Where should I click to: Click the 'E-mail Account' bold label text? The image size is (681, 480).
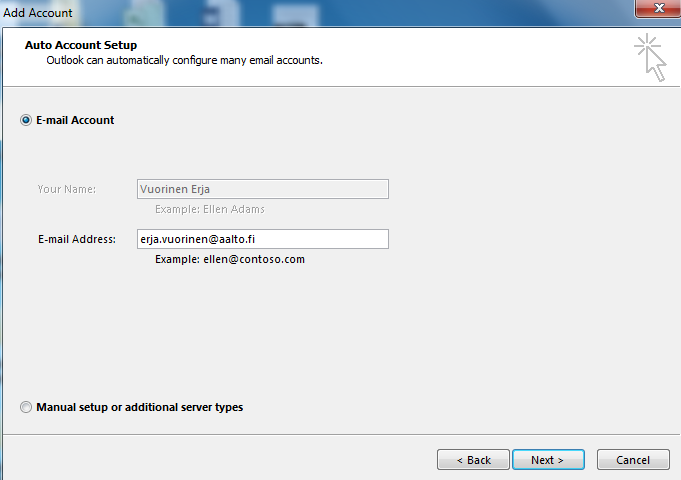75,120
